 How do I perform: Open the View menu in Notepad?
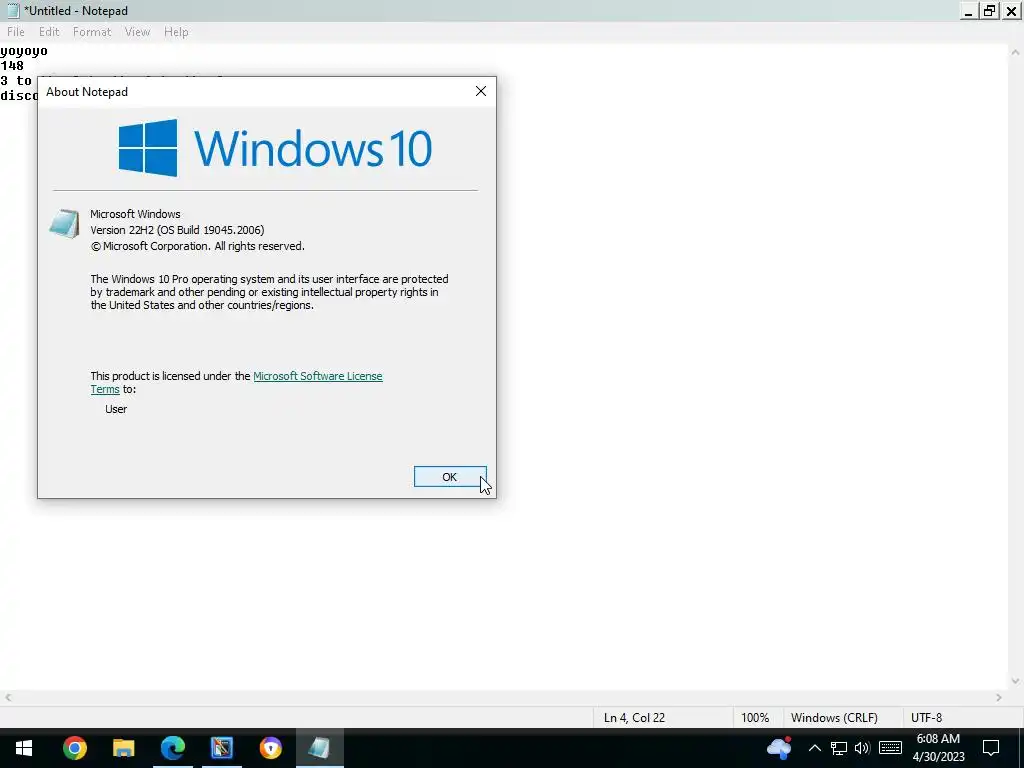coord(137,31)
